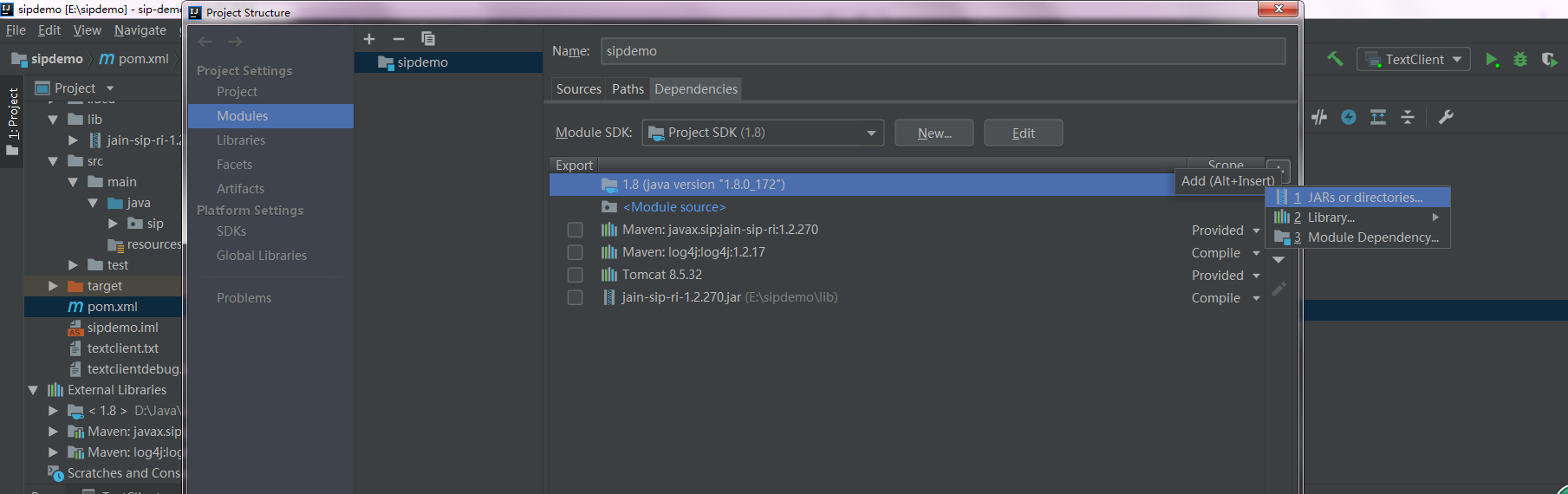
Task: Click the move-down arrow beside dependencies list
Action: (1278, 260)
